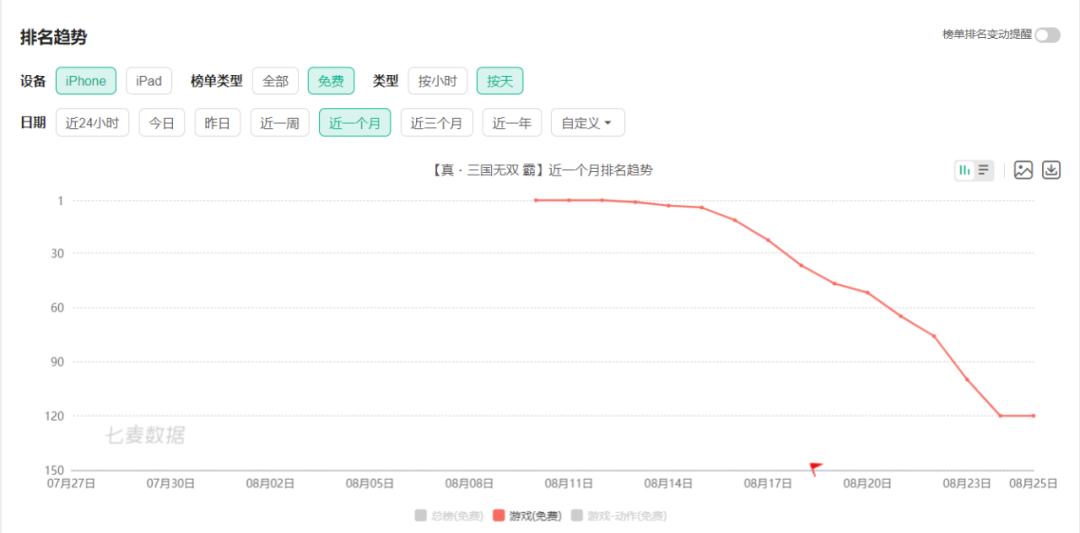Set the date range to 近三个月
Image resolution: width=1080 pixels, height=533 pixels.
[437, 123]
